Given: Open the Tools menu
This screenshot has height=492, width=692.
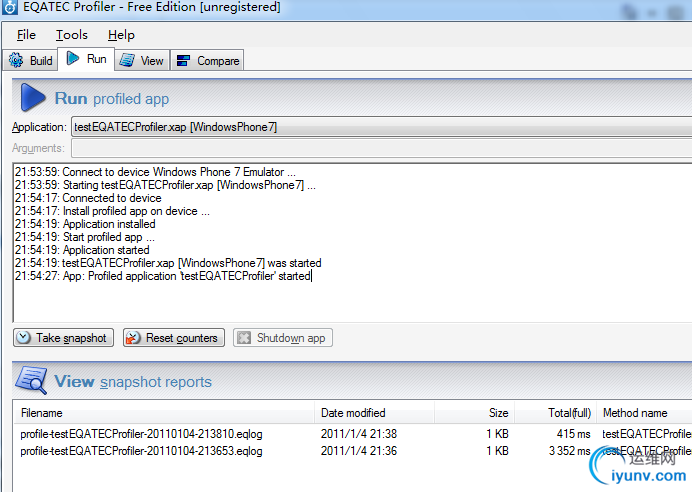Looking at the screenshot, I should click(71, 34).
